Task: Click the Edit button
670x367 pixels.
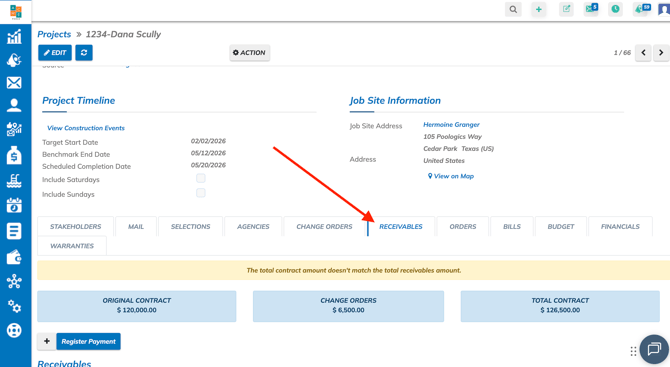Action: click(x=55, y=53)
